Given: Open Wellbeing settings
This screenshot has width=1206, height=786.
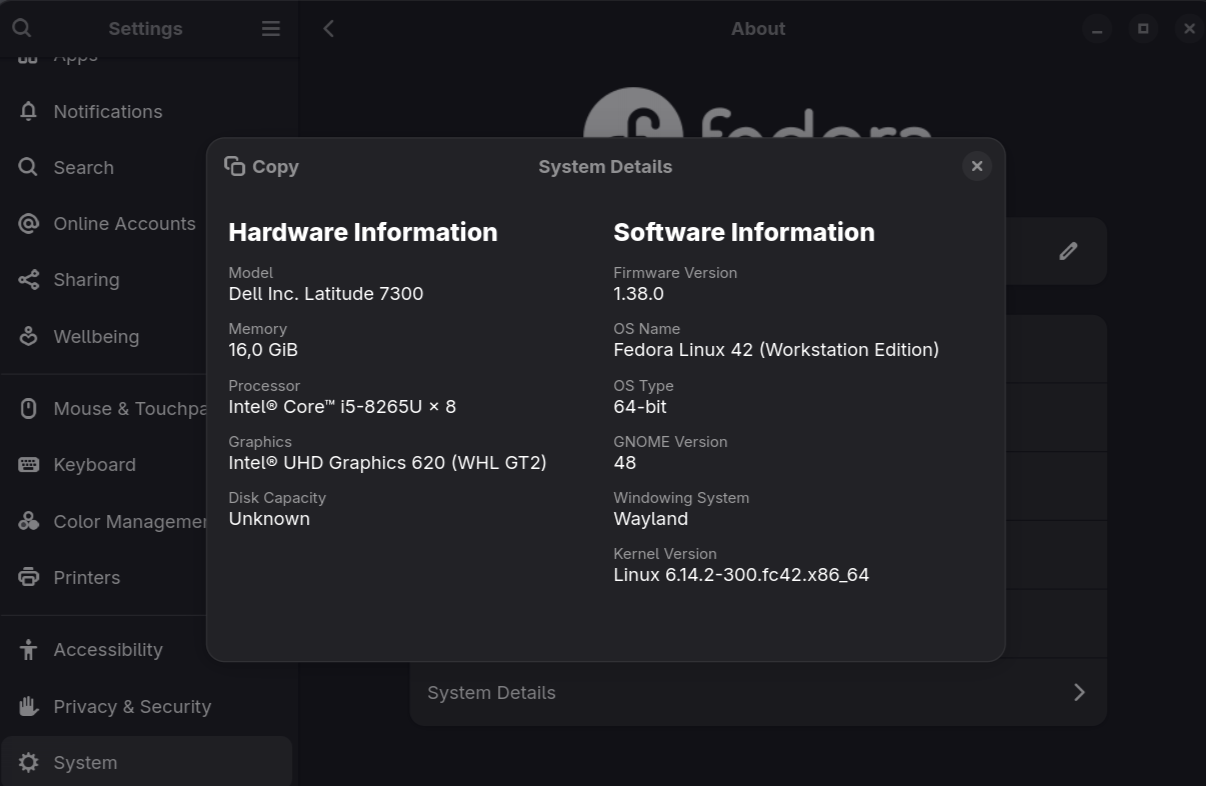Looking at the screenshot, I should point(96,337).
